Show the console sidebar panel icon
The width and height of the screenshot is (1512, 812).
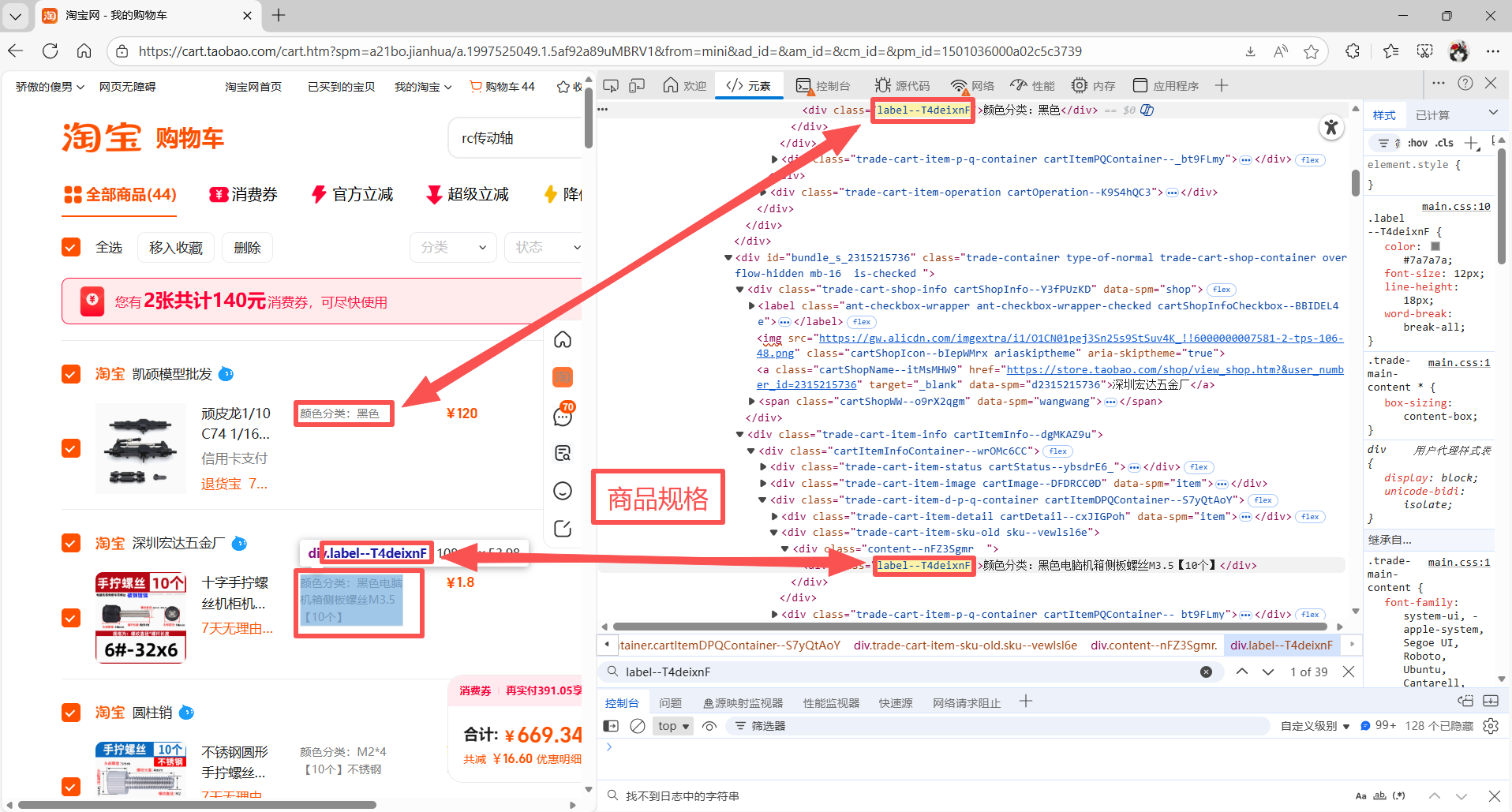point(611,726)
